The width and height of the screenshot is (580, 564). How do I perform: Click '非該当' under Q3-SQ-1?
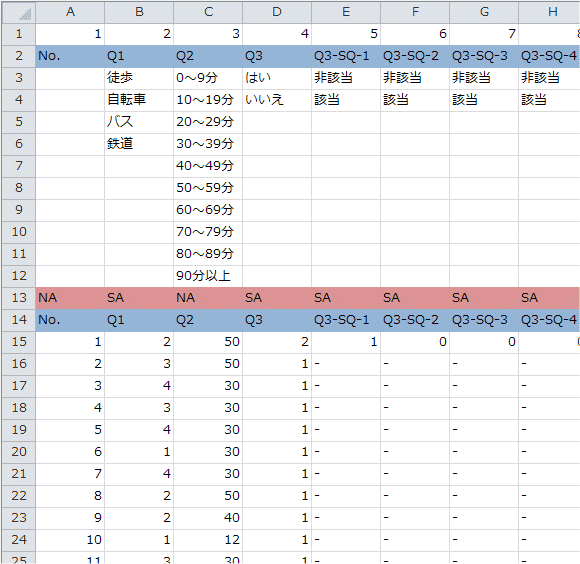[346, 78]
